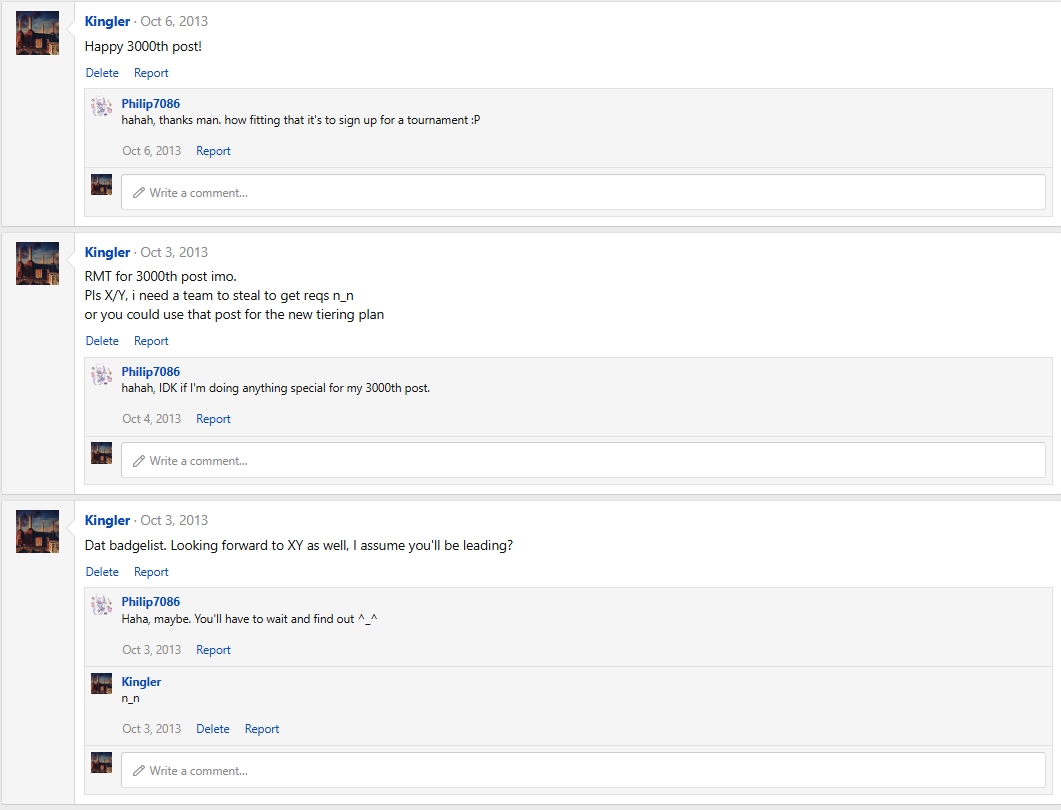Click Kingler's avatar on the Dat badgelist post
Screen dimensions: 1061x810
(x=37, y=531)
